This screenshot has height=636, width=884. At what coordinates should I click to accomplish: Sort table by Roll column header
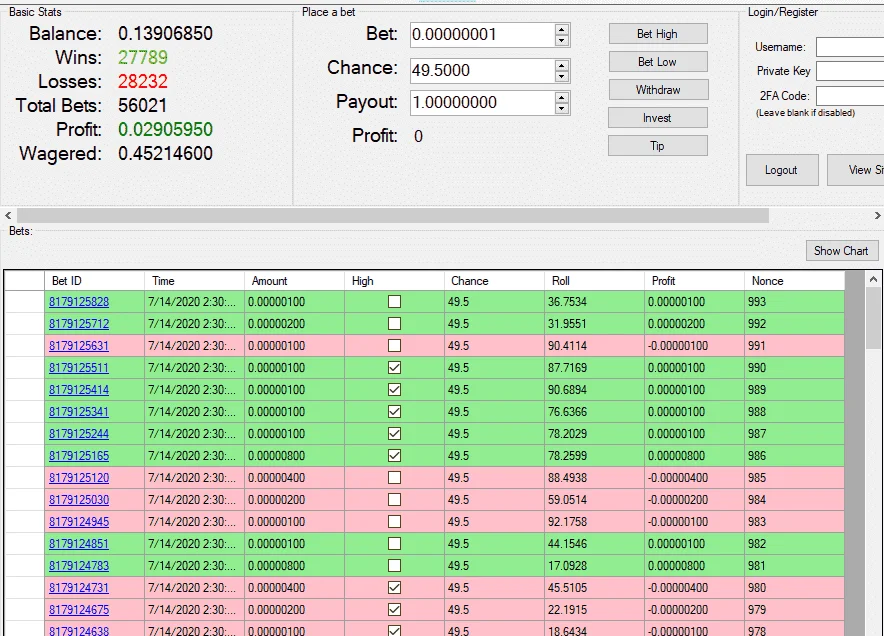coord(594,281)
